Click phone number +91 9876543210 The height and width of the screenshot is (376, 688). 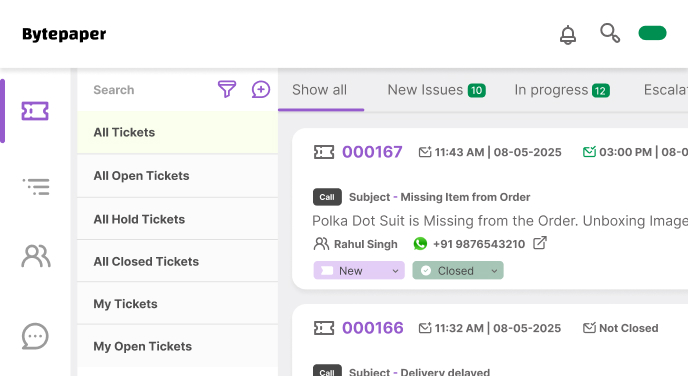(x=479, y=244)
